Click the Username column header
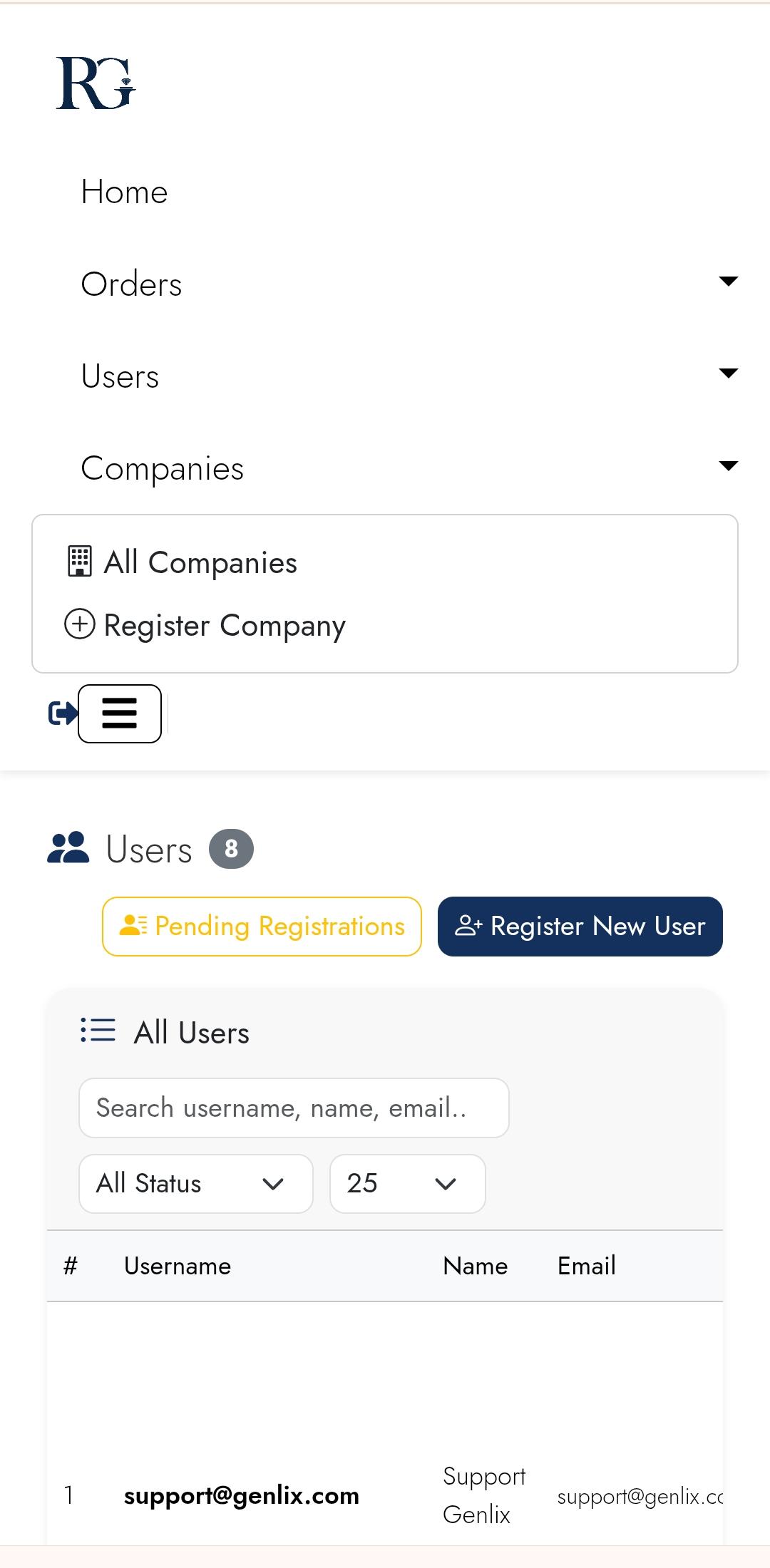This screenshot has height=1568, width=770. click(x=178, y=1266)
